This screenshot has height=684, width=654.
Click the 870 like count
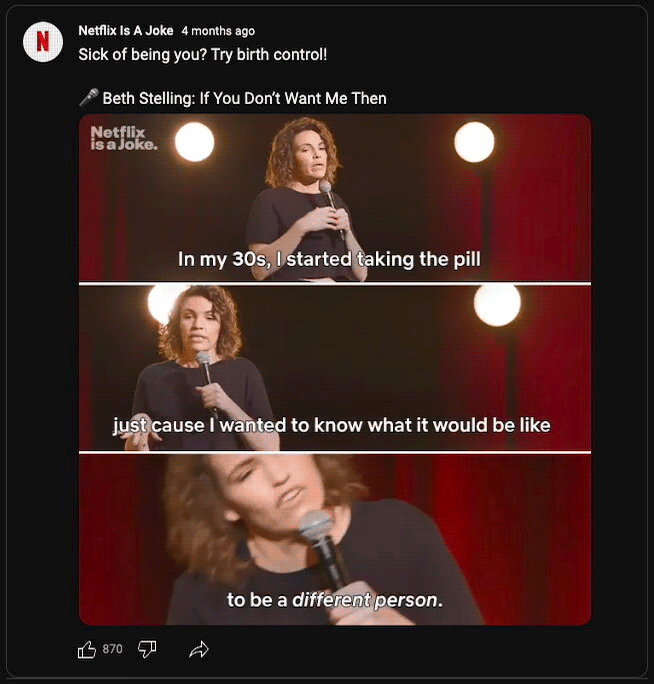click(x=112, y=650)
